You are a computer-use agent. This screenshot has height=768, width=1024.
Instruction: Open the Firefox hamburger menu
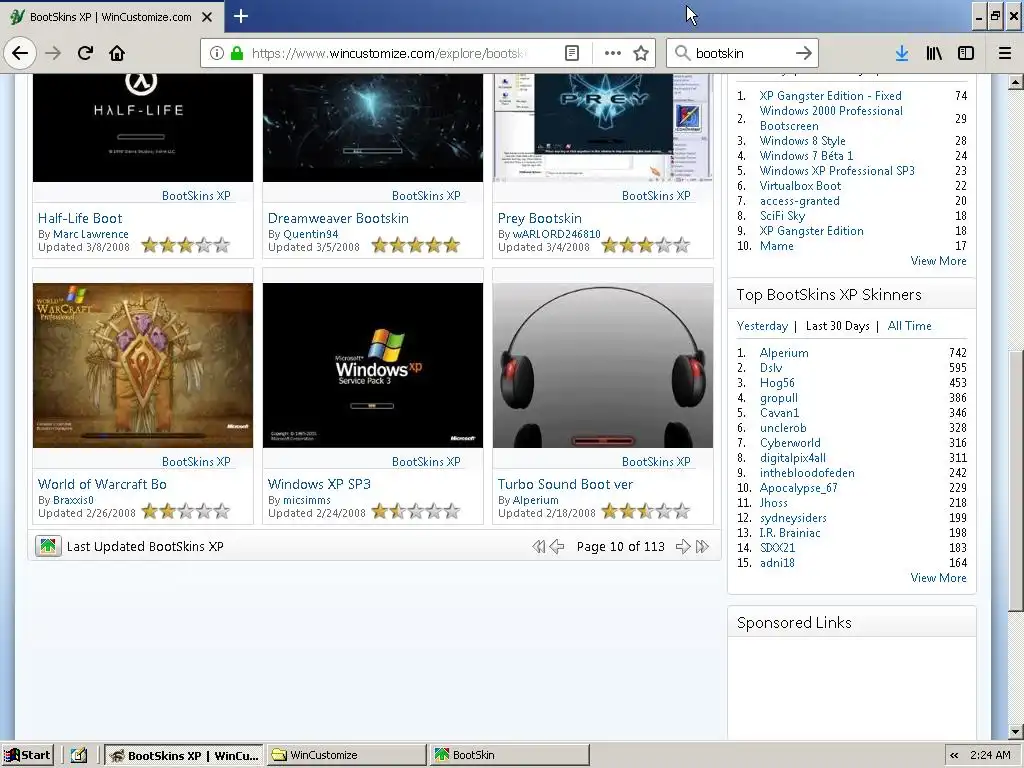[1005, 54]
